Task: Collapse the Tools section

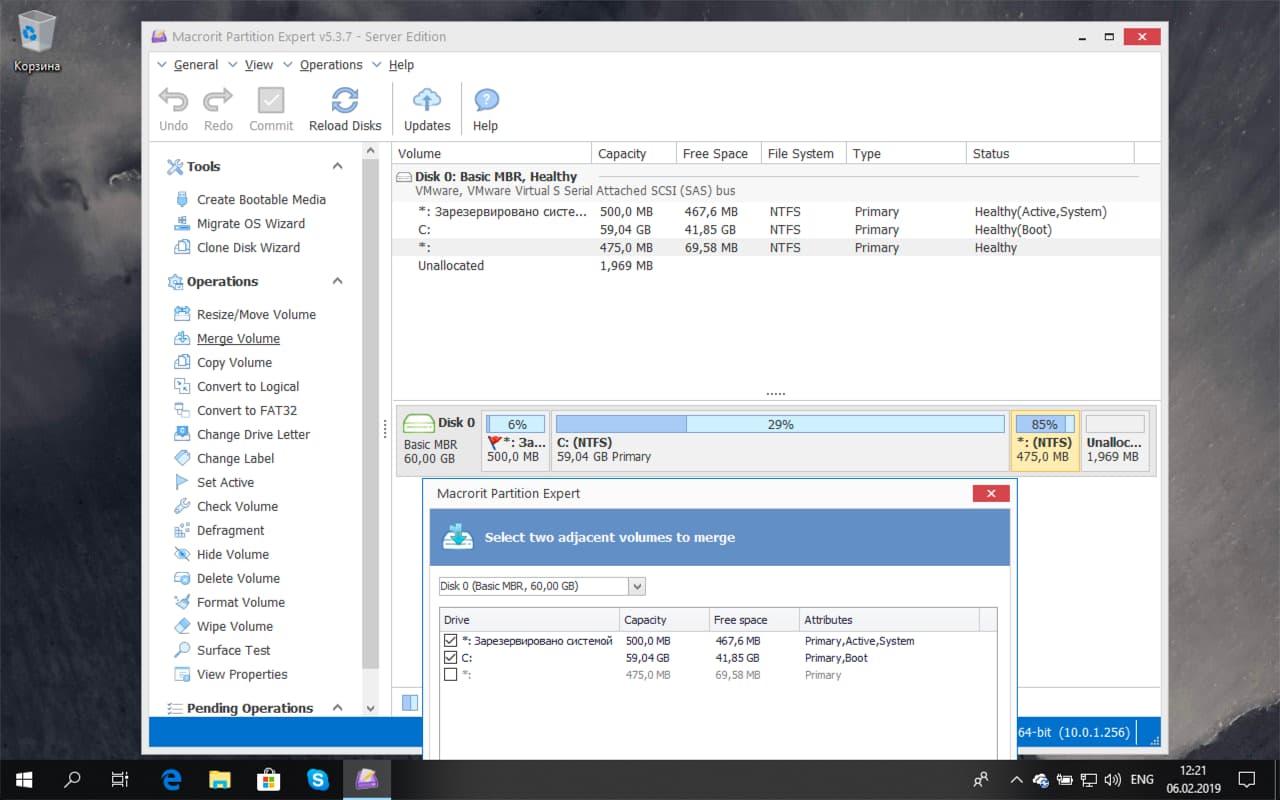Action: click(x=337, y=166)
